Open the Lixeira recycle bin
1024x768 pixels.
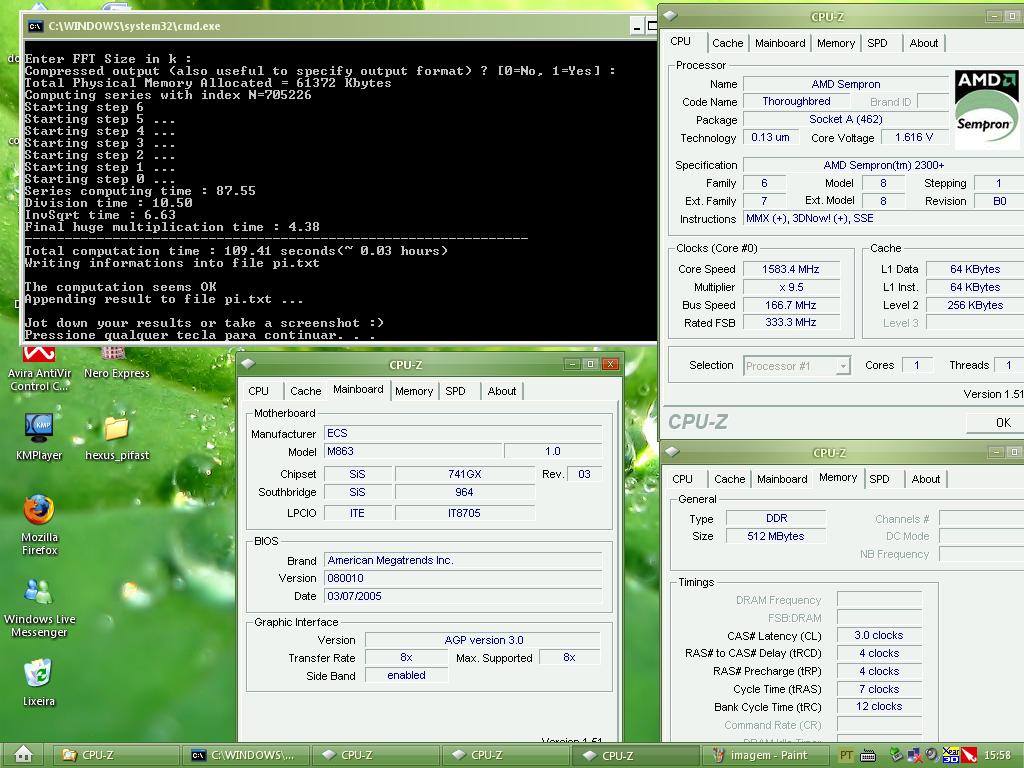pyautogui.click(x=39, y=682)
